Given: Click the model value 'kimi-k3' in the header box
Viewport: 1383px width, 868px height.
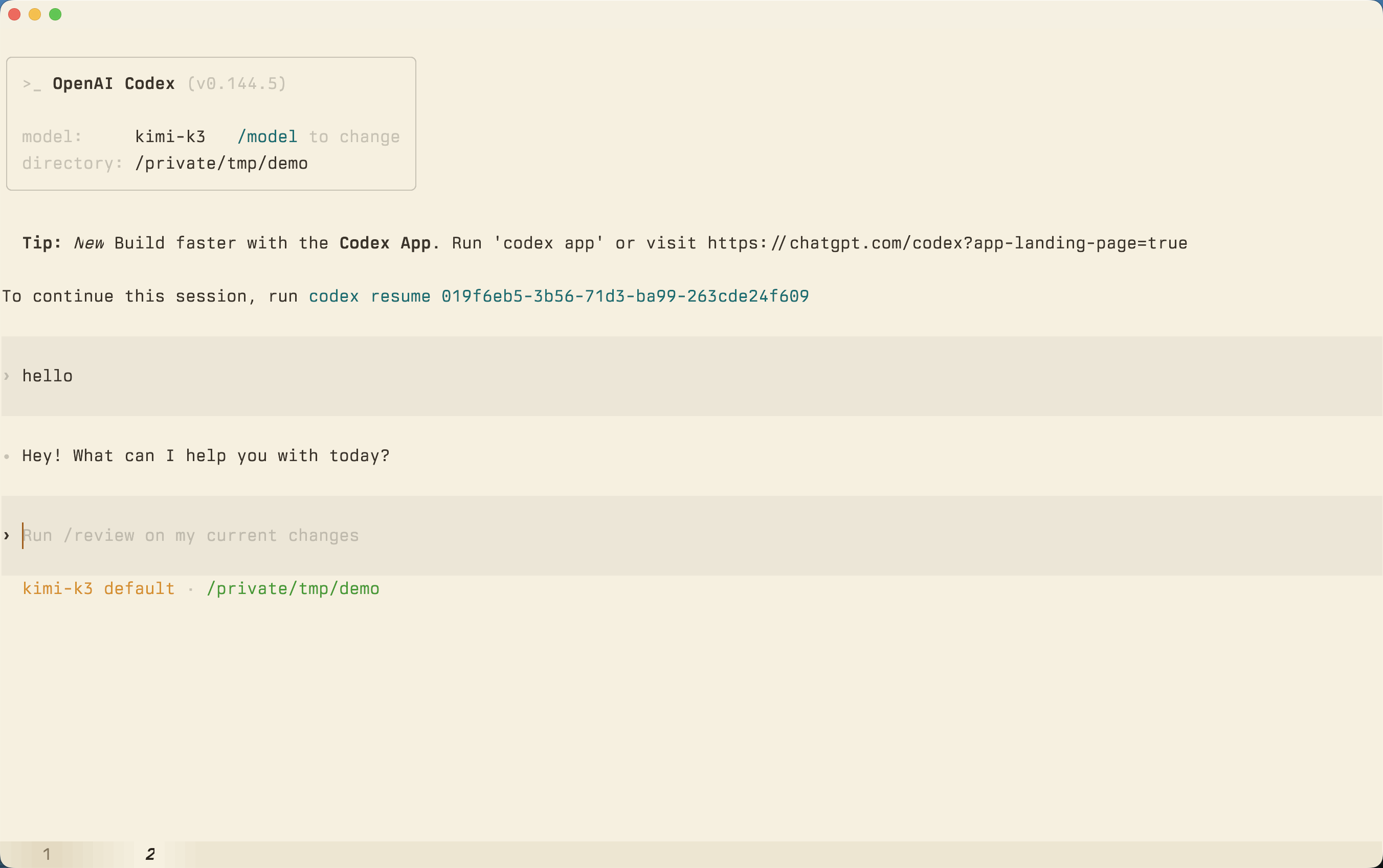Looking at the screenshot, I should pos(170,136).
